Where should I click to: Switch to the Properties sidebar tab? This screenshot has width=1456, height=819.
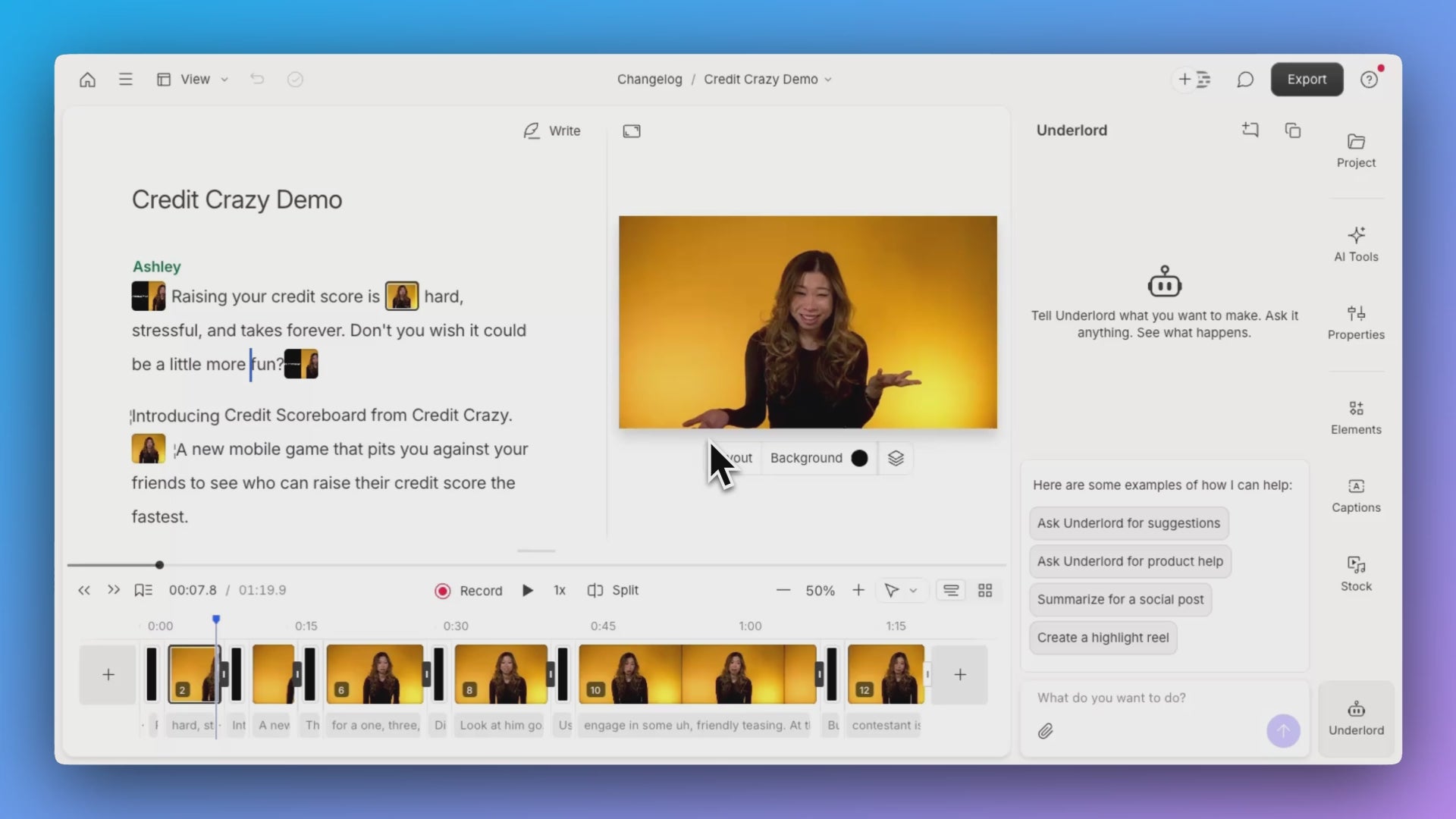coord(1356,322)
